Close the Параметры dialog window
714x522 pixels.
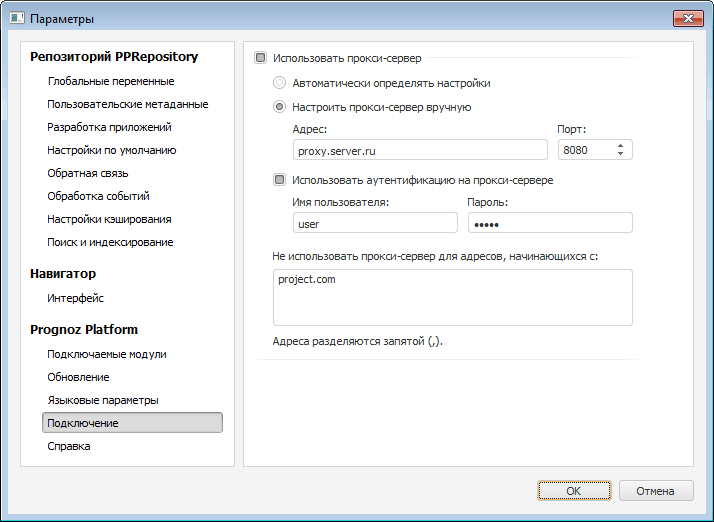688,18
